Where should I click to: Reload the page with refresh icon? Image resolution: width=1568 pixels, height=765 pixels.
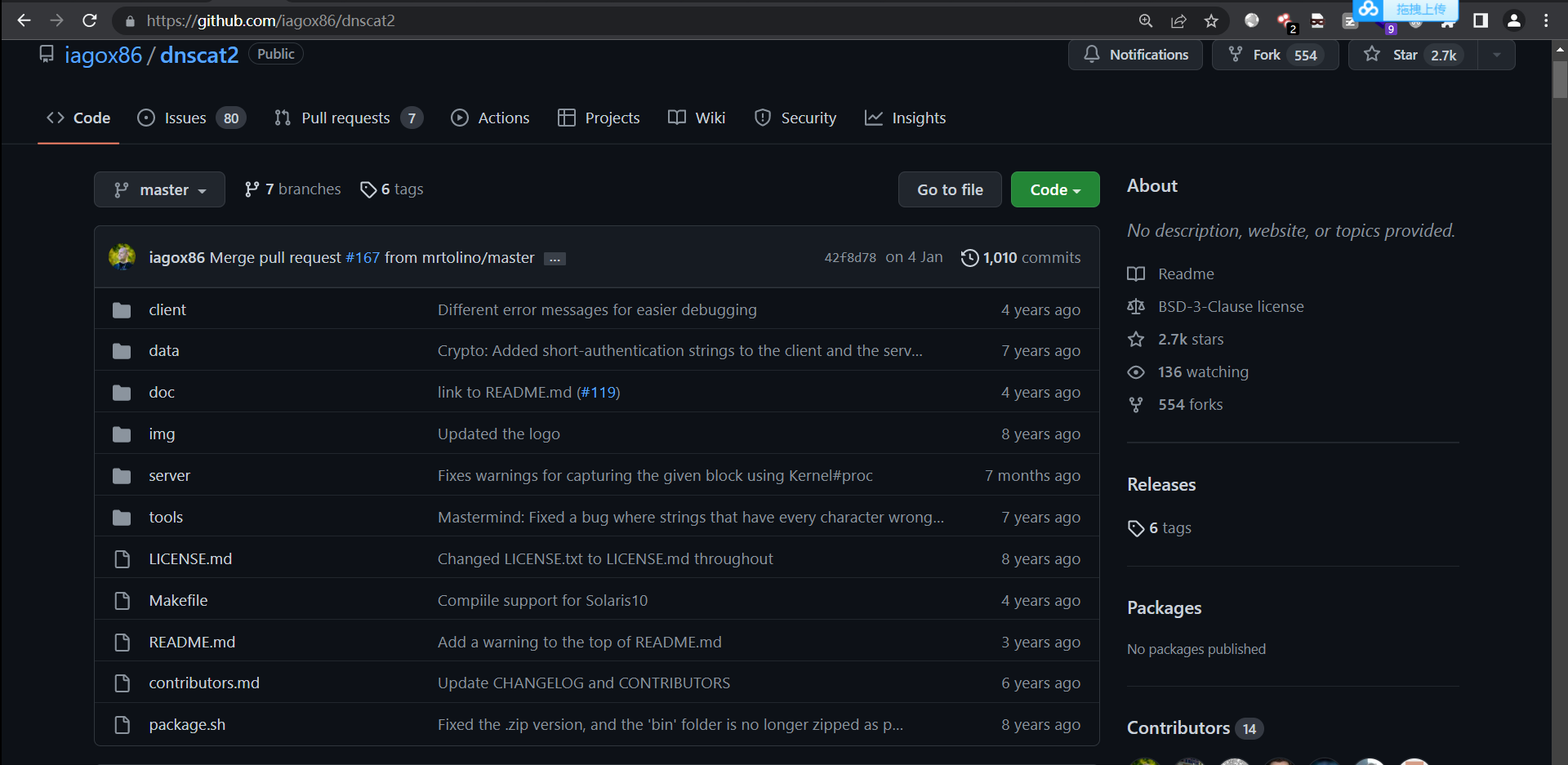[90, 20]
